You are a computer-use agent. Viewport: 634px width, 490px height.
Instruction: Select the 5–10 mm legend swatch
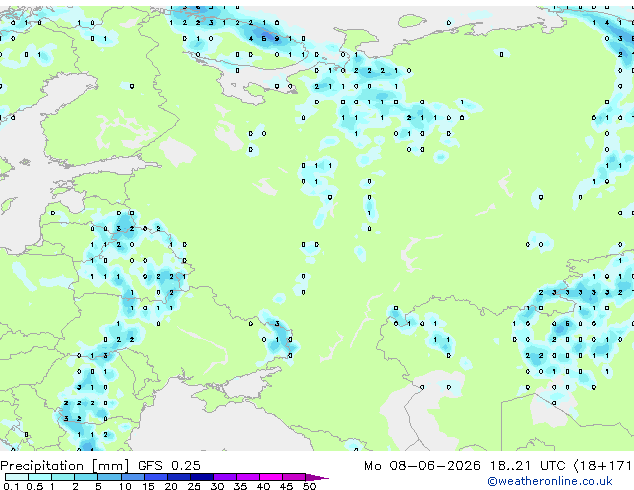point(109,477)
